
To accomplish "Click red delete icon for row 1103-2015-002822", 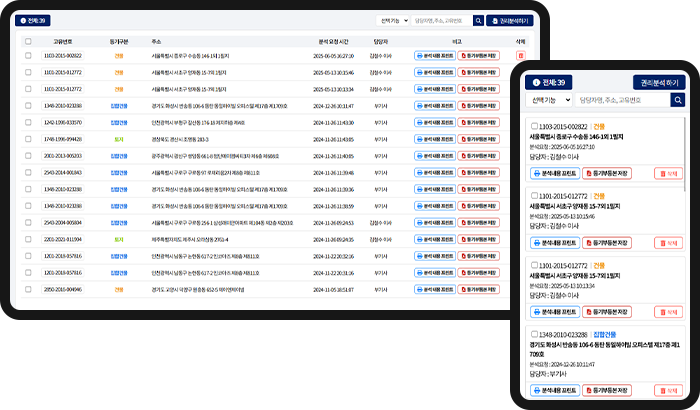I will [520, 56].
